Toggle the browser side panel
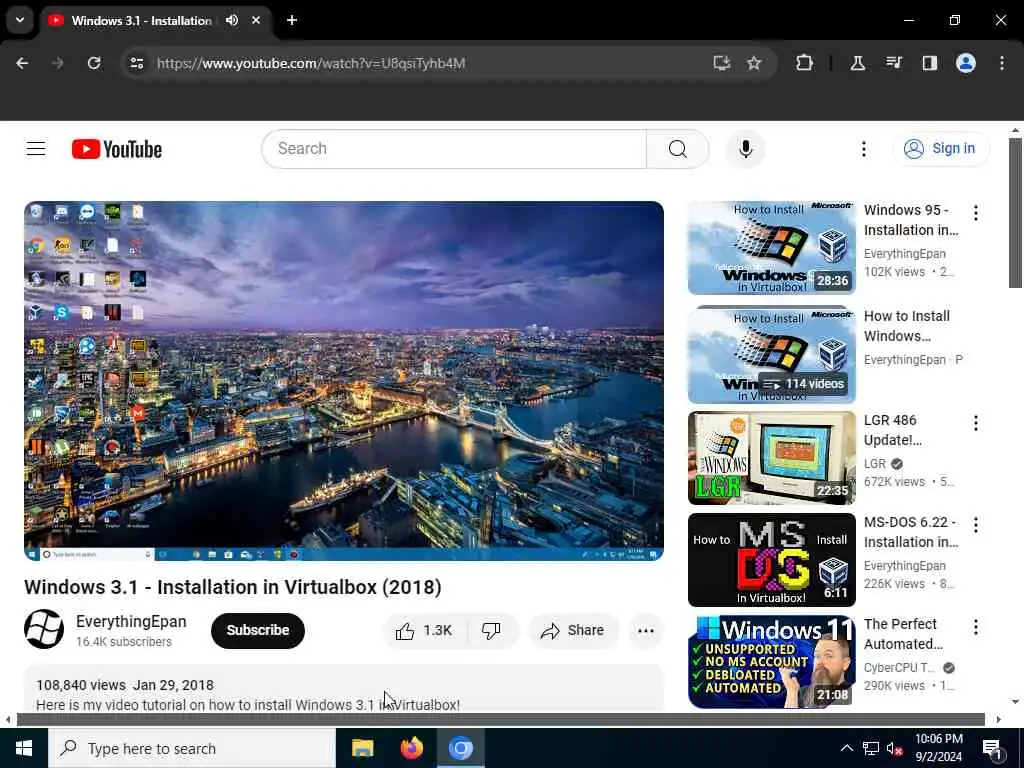Image resolution: width=1024 pixels, height=768 pixels. tap(929, 63)
